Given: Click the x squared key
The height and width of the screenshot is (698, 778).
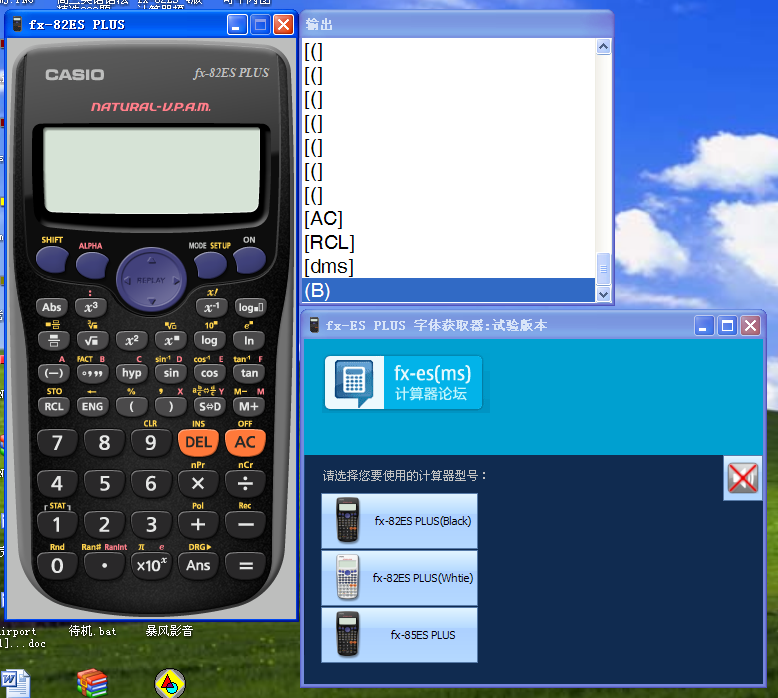Looking at the screenshot, I should 131,340.
